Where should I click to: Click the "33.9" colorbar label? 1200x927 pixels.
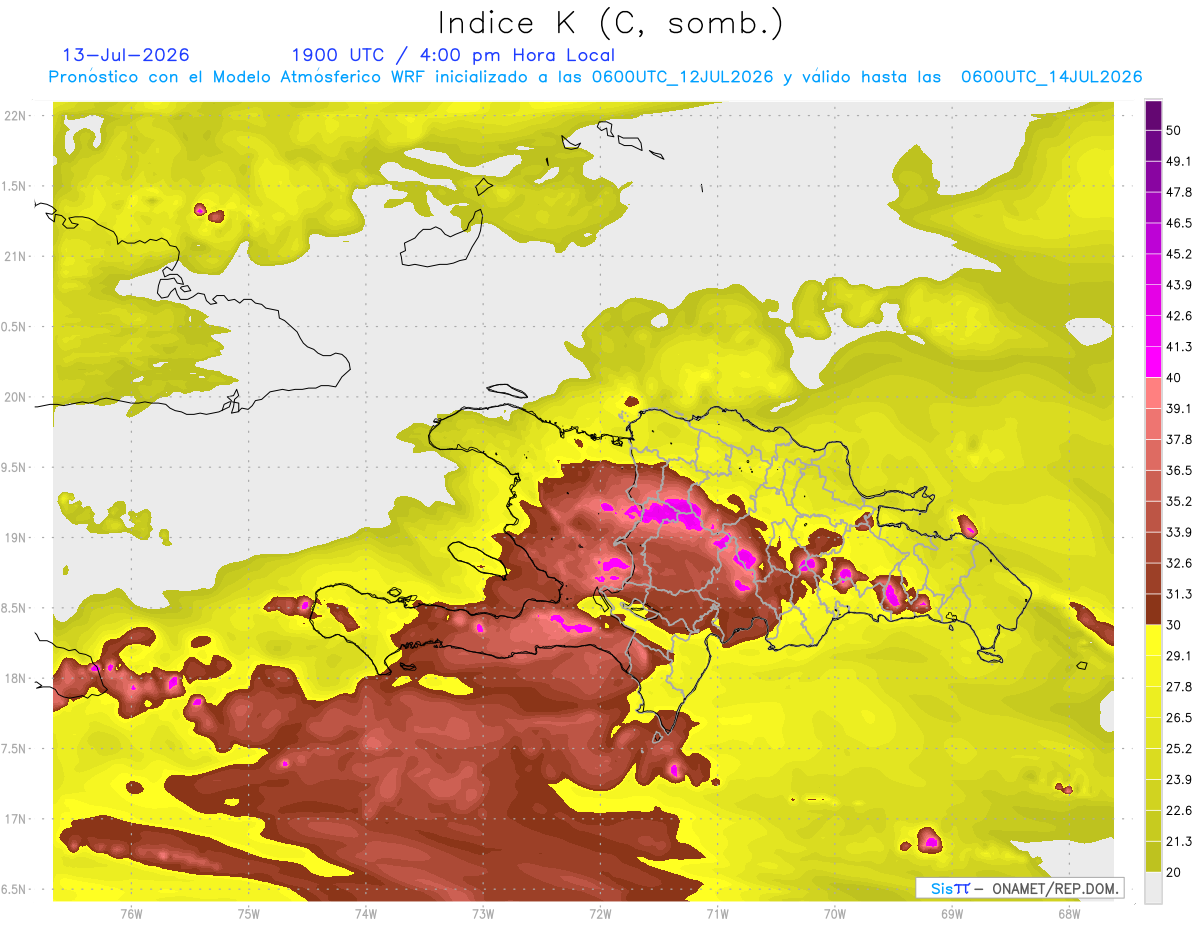1179,532
